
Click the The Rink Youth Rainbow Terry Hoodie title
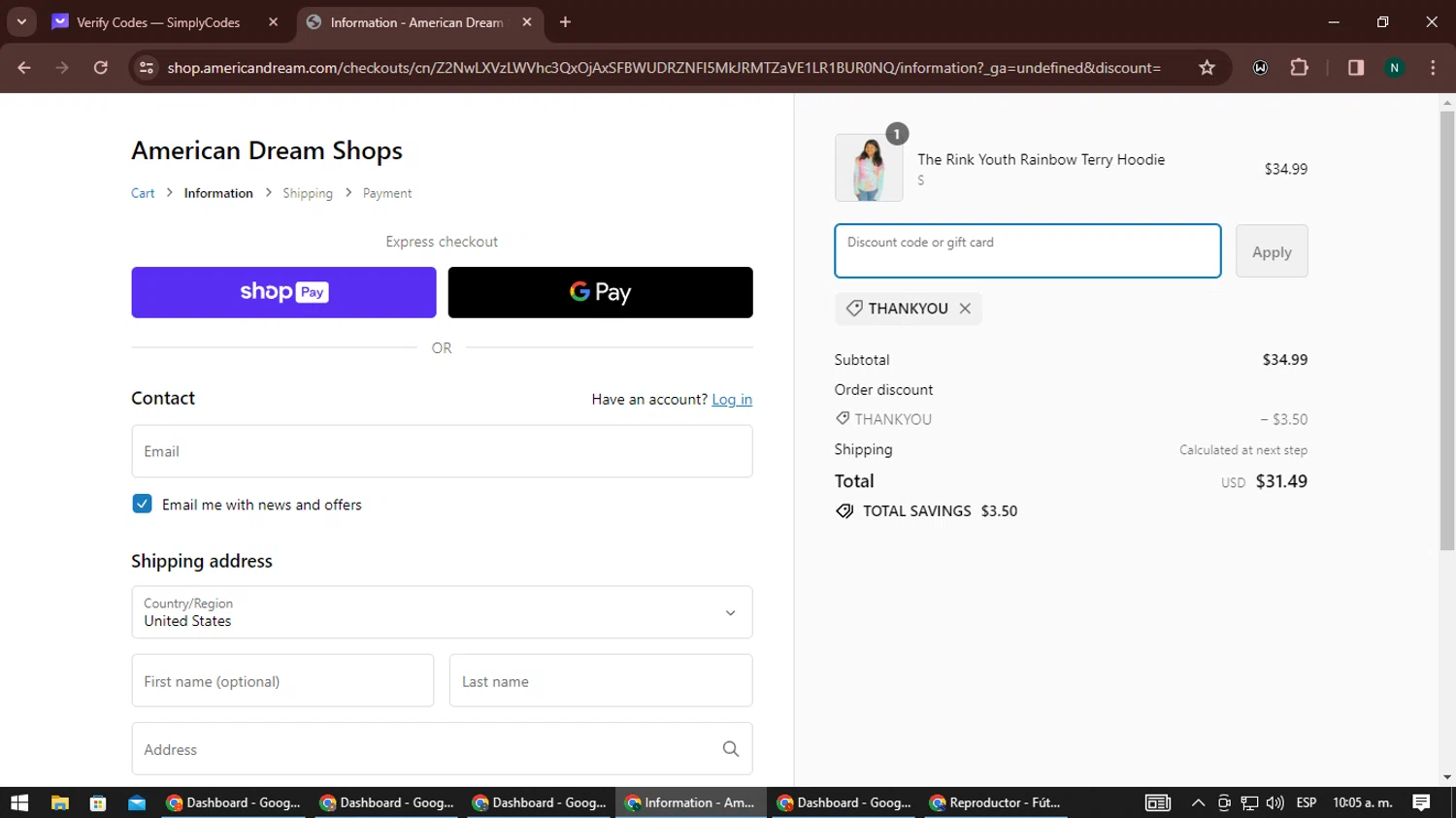click(1042, 159)
